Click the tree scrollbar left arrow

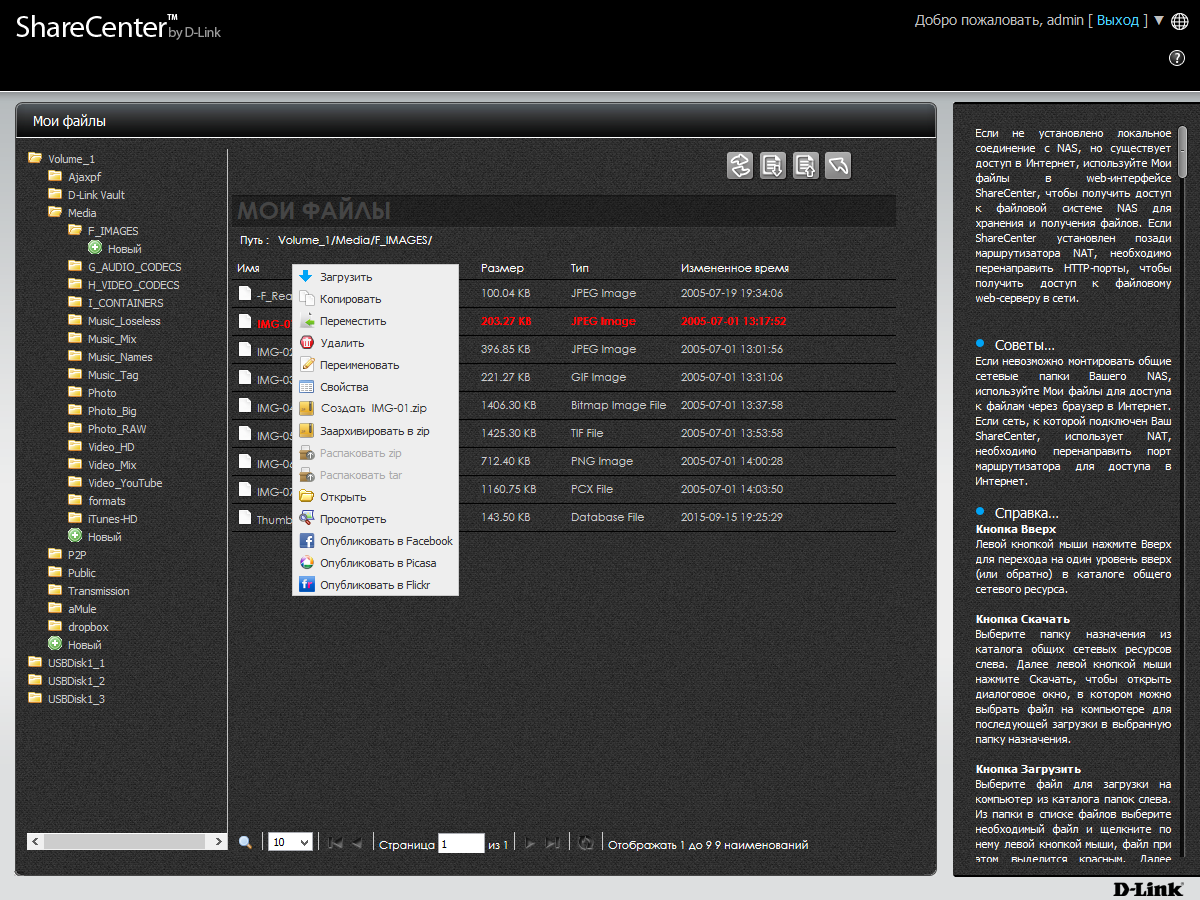36,842
